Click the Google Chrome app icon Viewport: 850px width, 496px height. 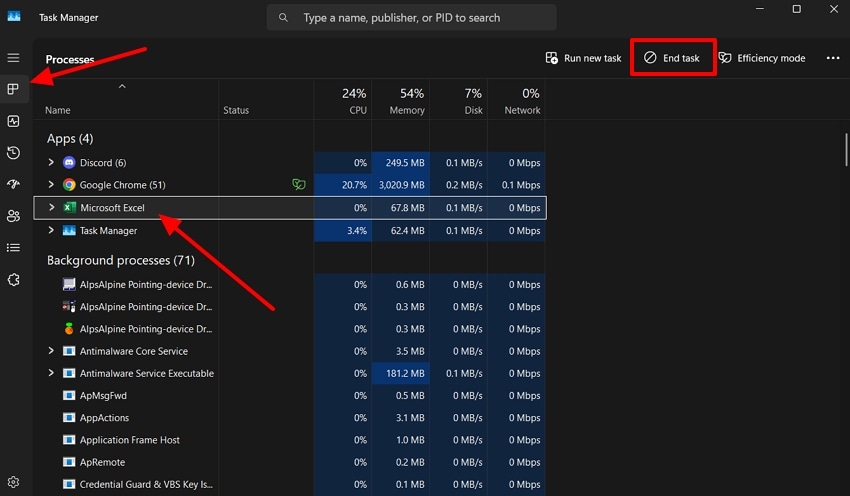click(x=69, y=185)
